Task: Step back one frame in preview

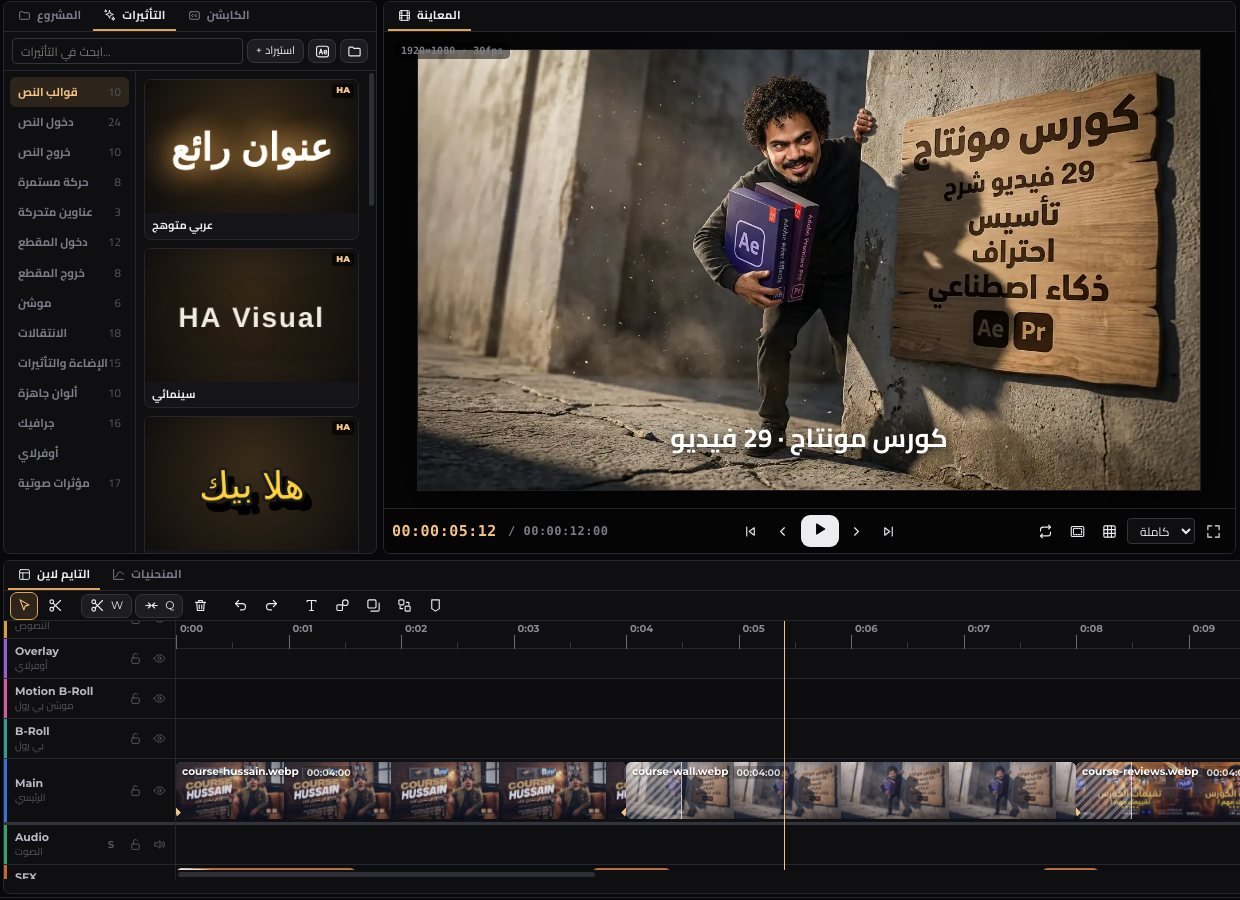Action: (783, 531)
